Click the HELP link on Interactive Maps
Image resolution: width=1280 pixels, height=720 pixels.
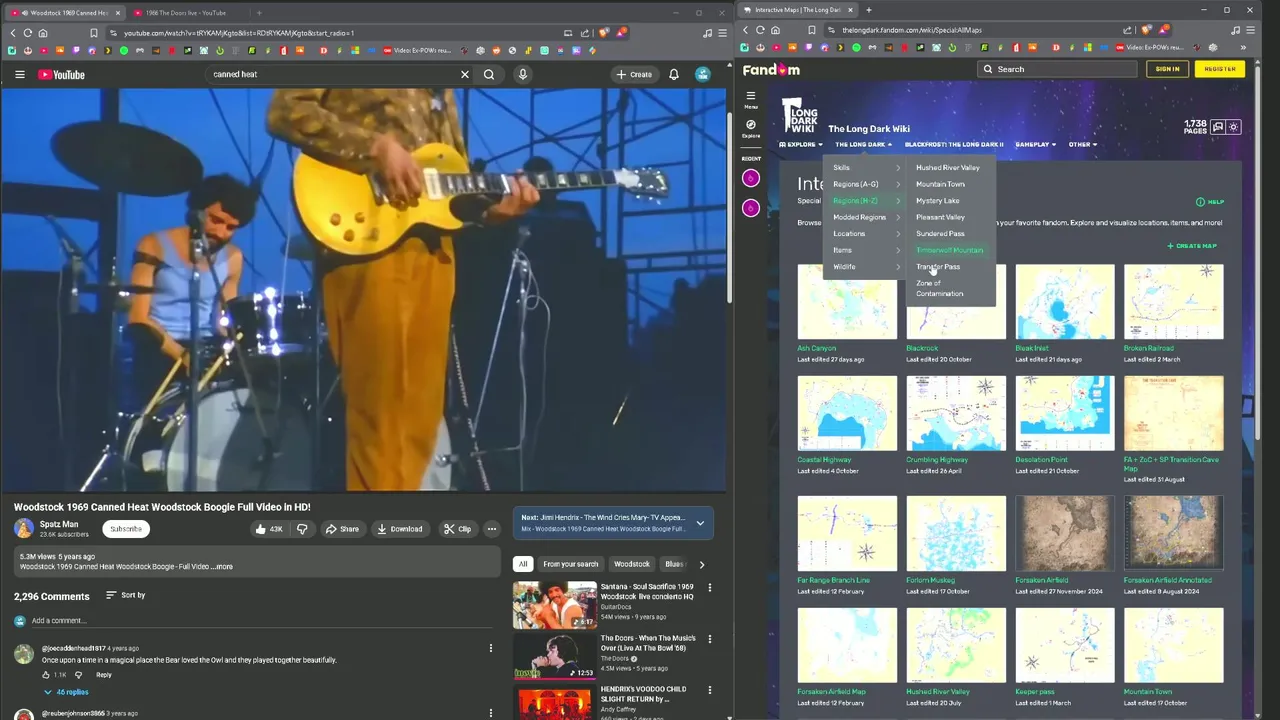coord(1210,202)
